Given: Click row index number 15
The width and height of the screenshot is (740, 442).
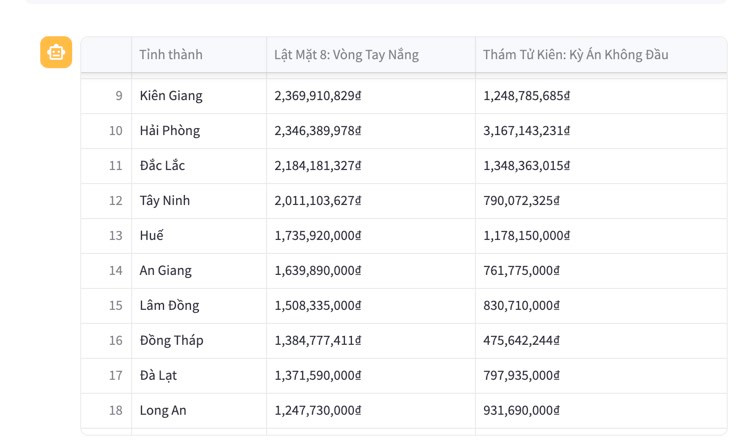Looking at the screenshot, I should click(116, 305).
